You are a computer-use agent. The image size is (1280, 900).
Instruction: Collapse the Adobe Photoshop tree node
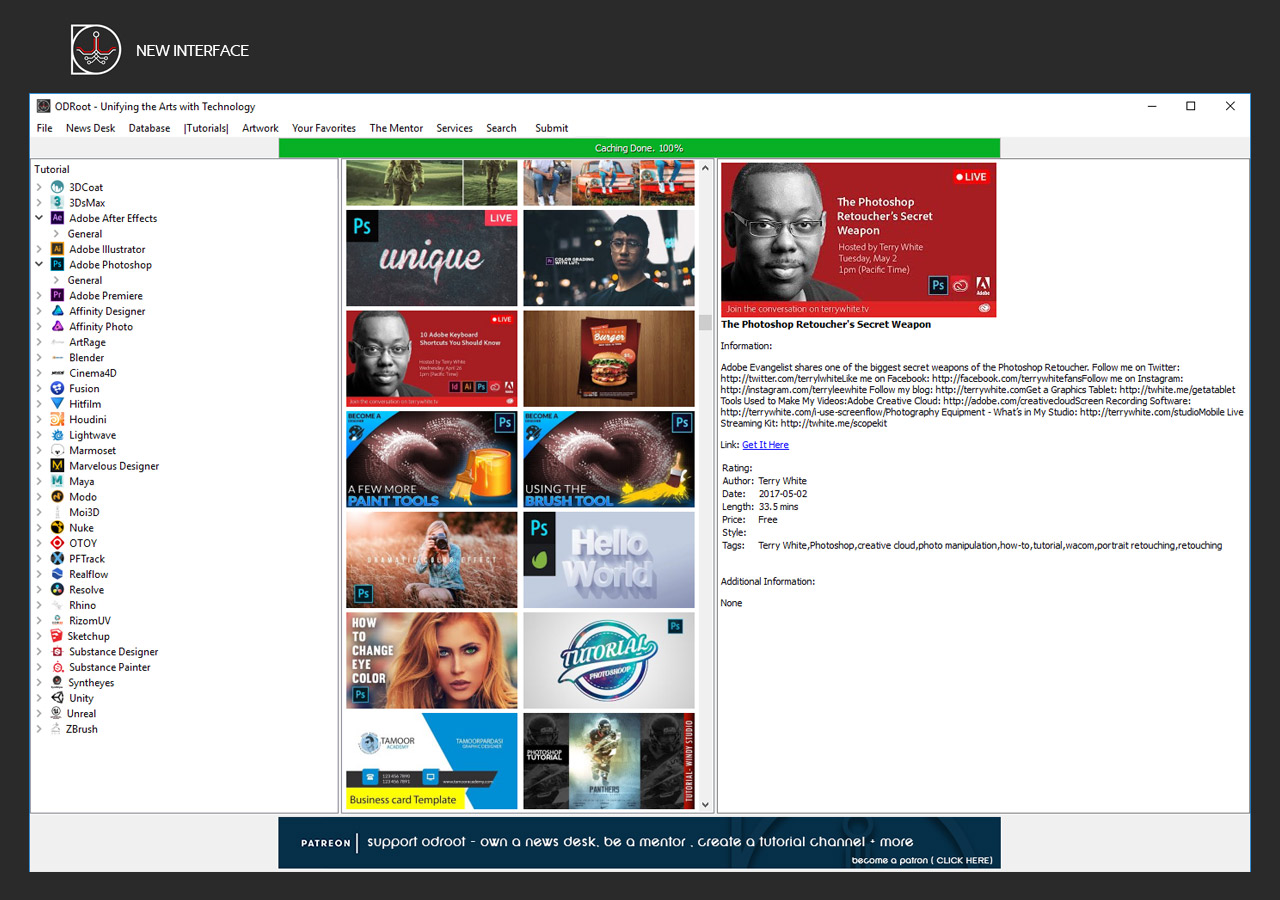pos(39,265)
